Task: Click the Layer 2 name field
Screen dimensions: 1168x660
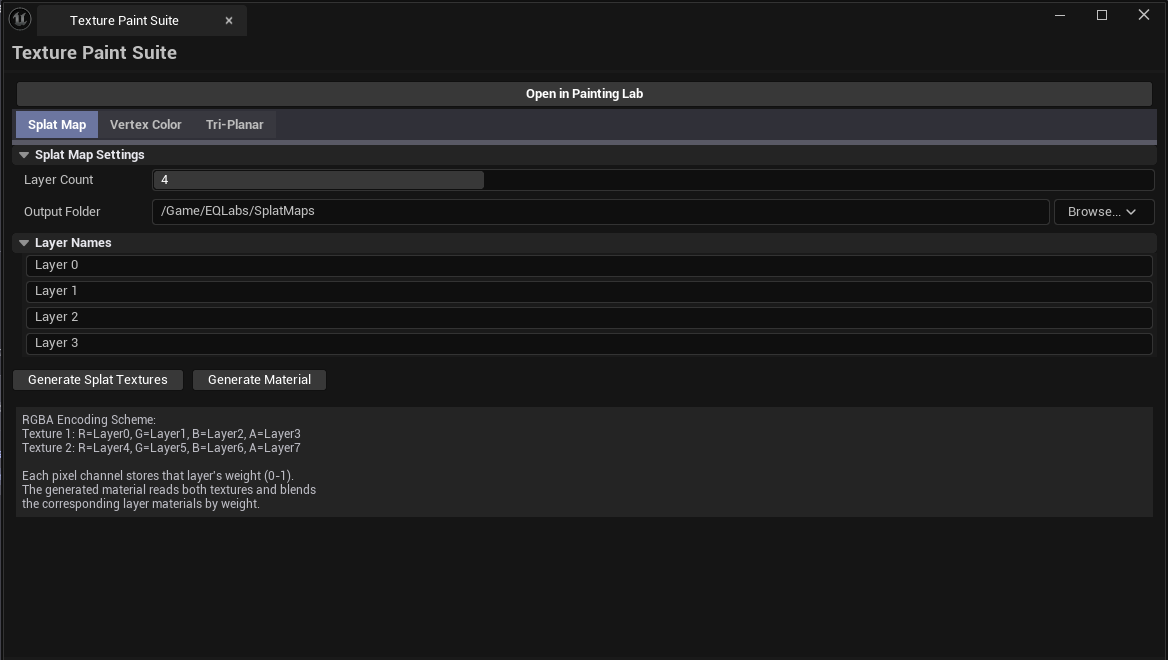Action: [589, 317]
